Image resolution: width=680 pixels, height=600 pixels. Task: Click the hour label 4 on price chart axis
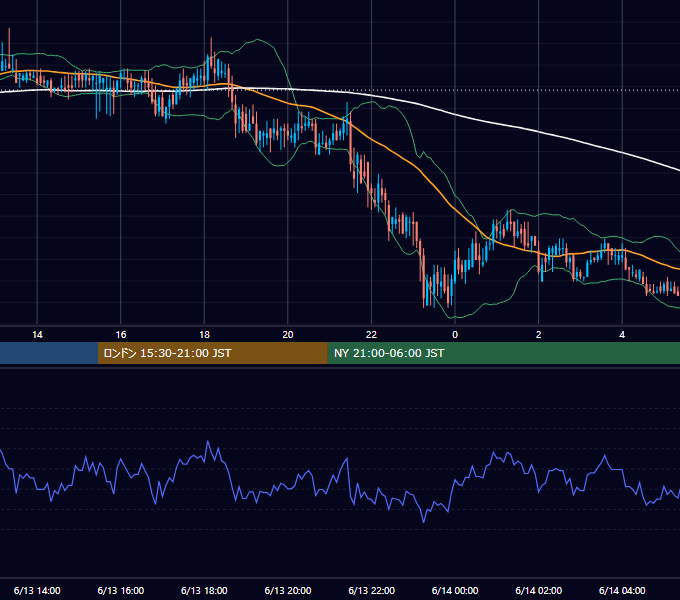[622, 335]
